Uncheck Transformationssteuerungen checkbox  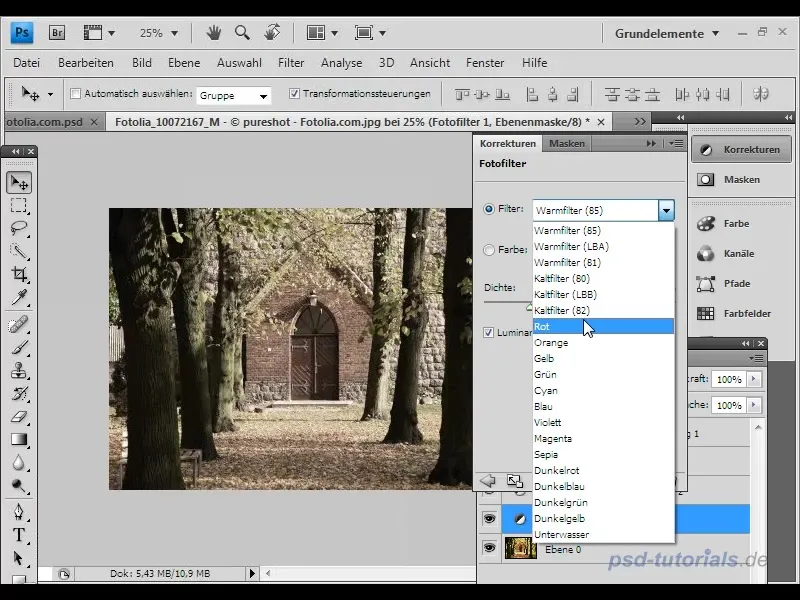[294, 94]
